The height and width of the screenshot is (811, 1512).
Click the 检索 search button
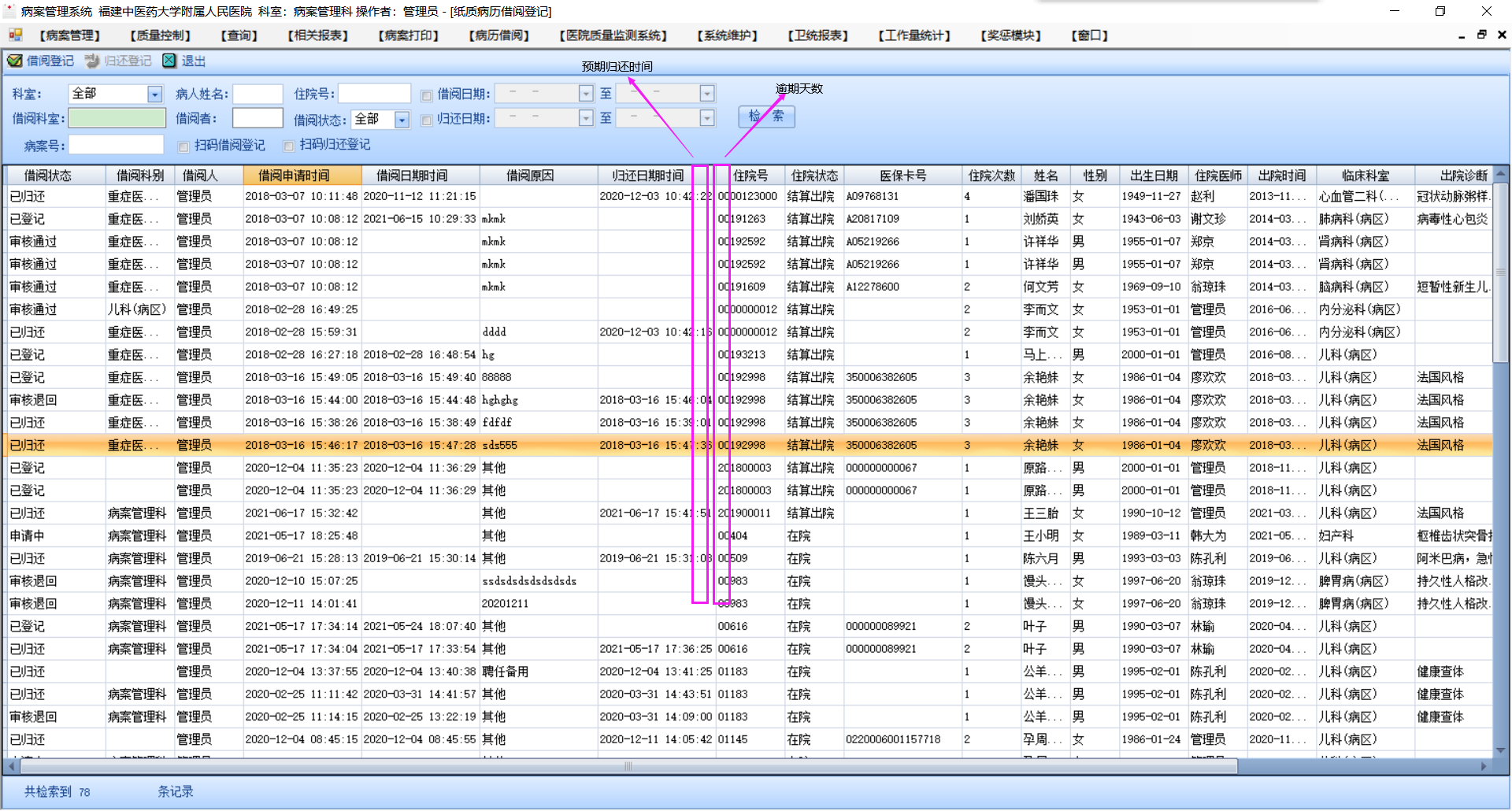click(x=766, y=117)
